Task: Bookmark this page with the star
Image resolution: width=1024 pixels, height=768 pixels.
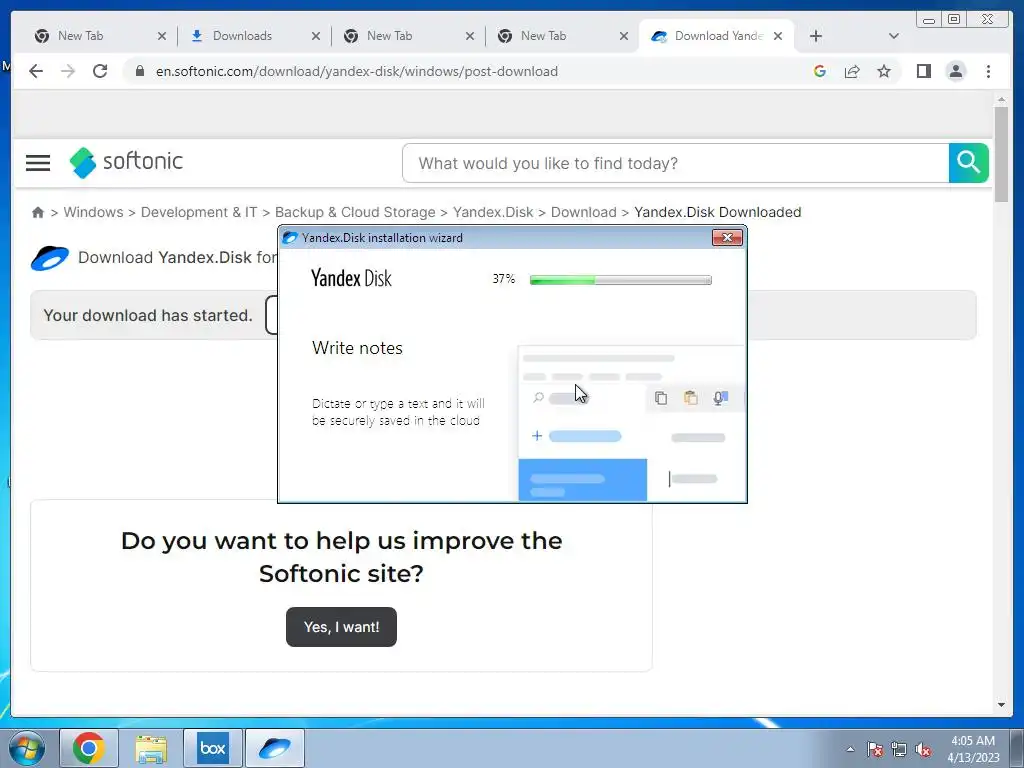Action: click(x=884, y=71)
